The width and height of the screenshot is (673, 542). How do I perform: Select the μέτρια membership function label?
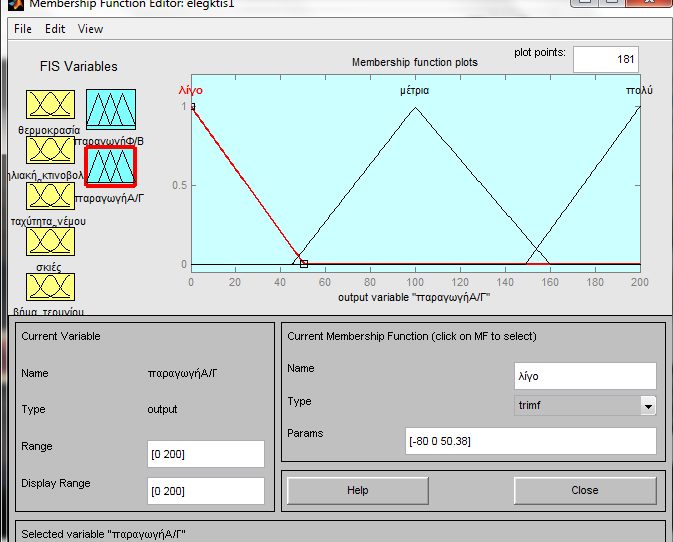tap(415, 91)
